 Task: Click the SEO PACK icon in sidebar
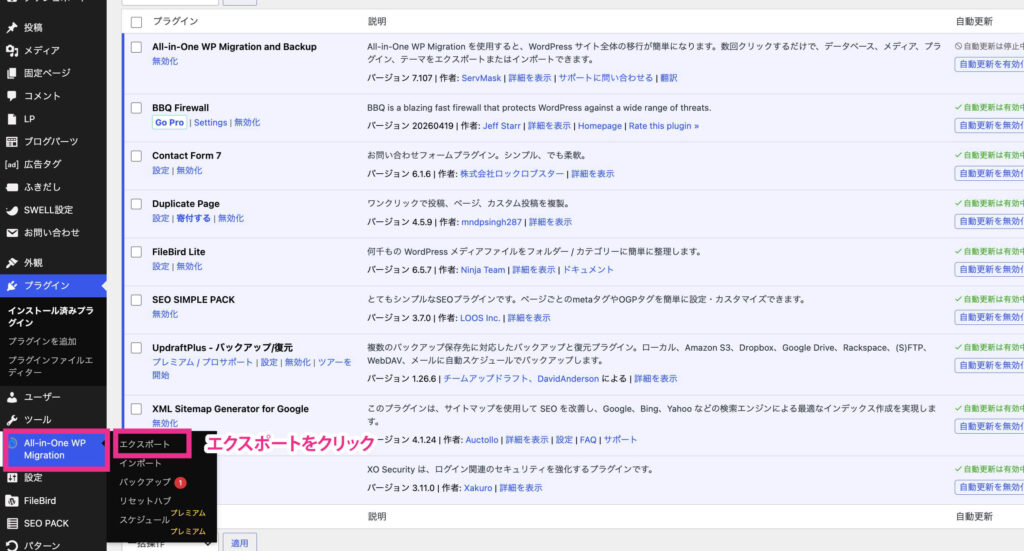coord(12,524)
